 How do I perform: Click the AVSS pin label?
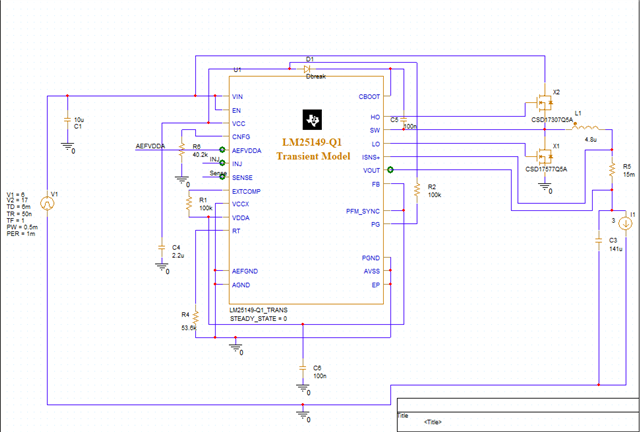[372, 272]
